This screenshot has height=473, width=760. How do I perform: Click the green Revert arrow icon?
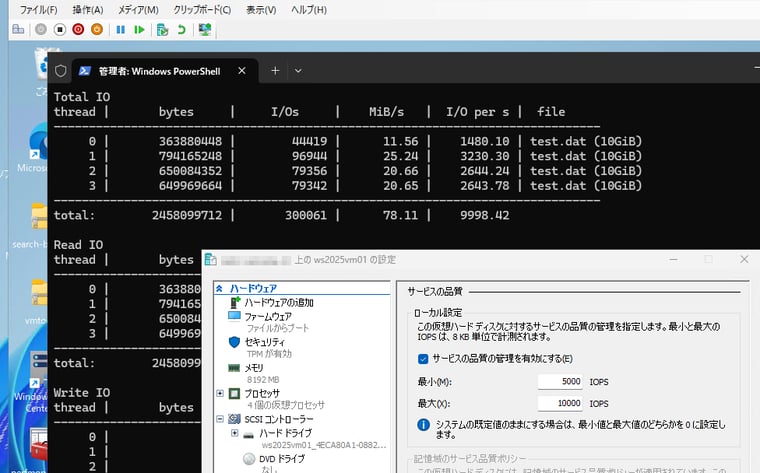click(x=182, y=30)
